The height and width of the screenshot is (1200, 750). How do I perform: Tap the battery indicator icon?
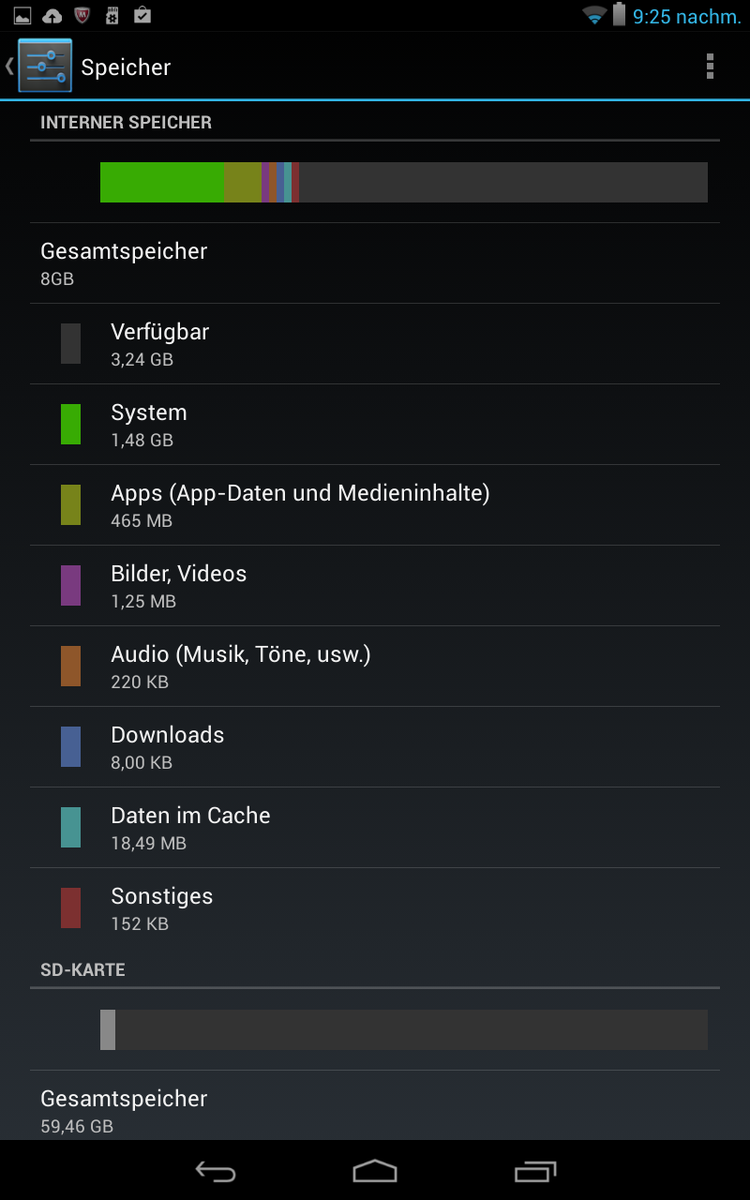pyautogui.click(x=619, y=15)
